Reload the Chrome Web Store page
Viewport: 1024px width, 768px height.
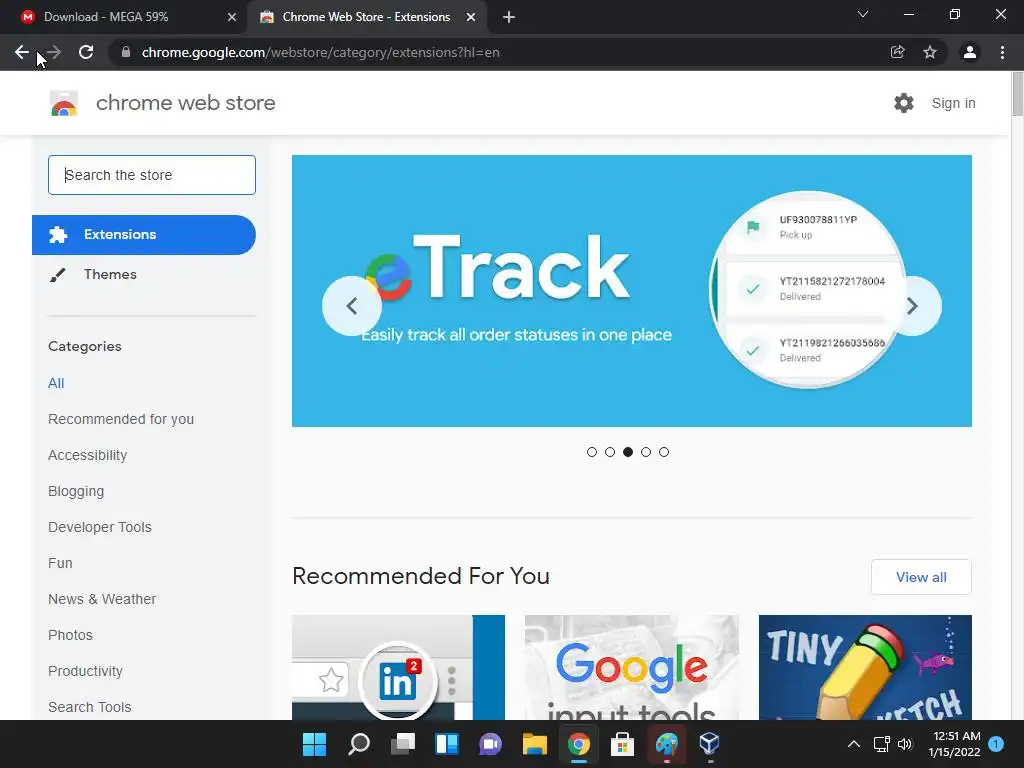coord(86,52)
